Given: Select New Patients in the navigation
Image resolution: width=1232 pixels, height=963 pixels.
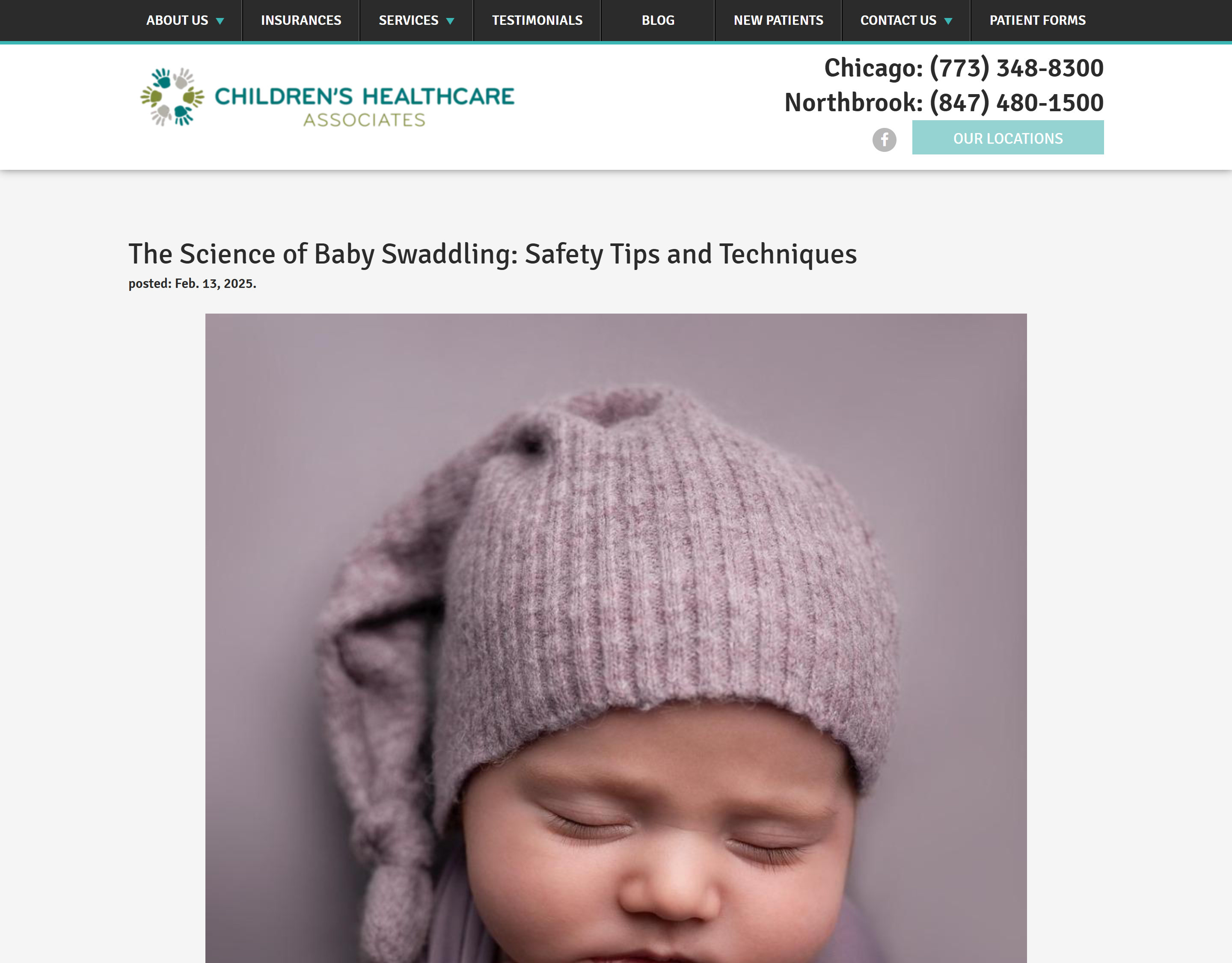Looking at the screenshot, I should tap(778, 20).
